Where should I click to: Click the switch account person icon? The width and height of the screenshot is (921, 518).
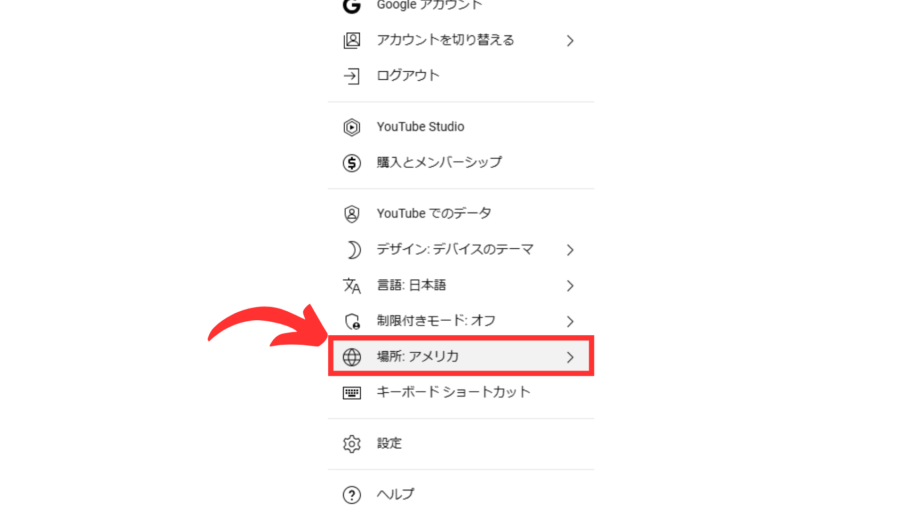click(x=351, y=41)
